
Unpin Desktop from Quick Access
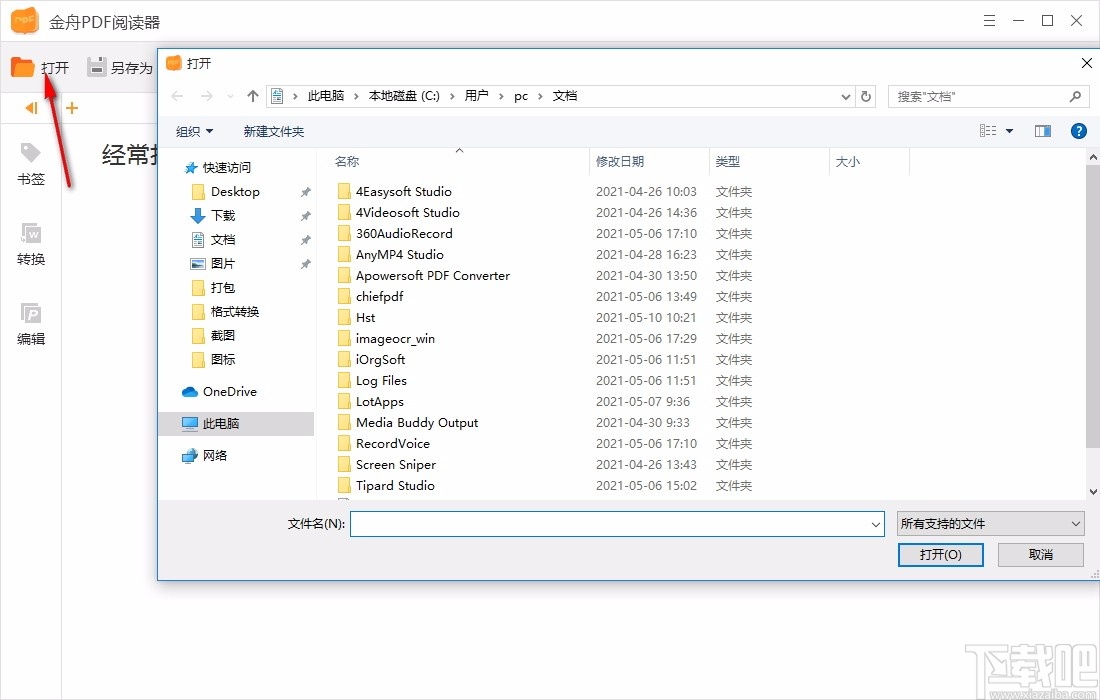pyautogui.click(x=305, y=191)
